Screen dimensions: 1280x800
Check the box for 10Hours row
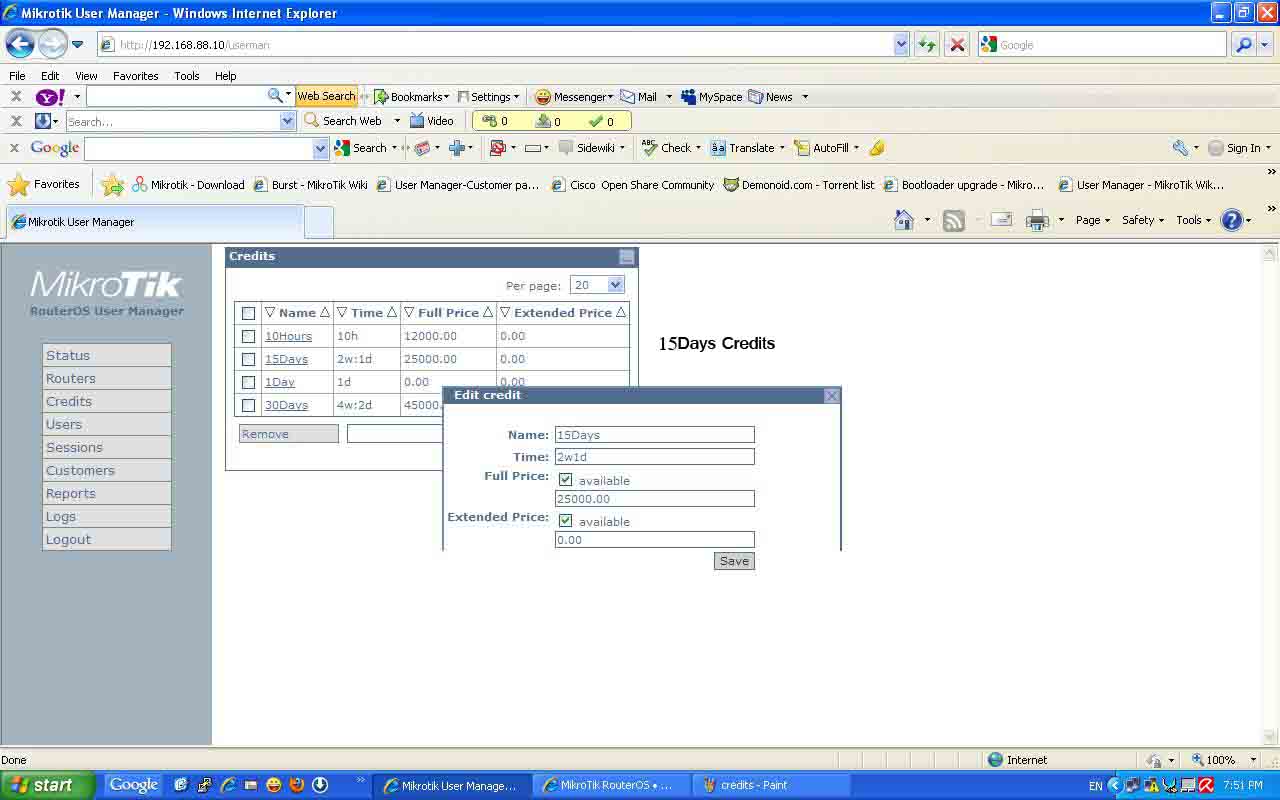coord(248,336)
